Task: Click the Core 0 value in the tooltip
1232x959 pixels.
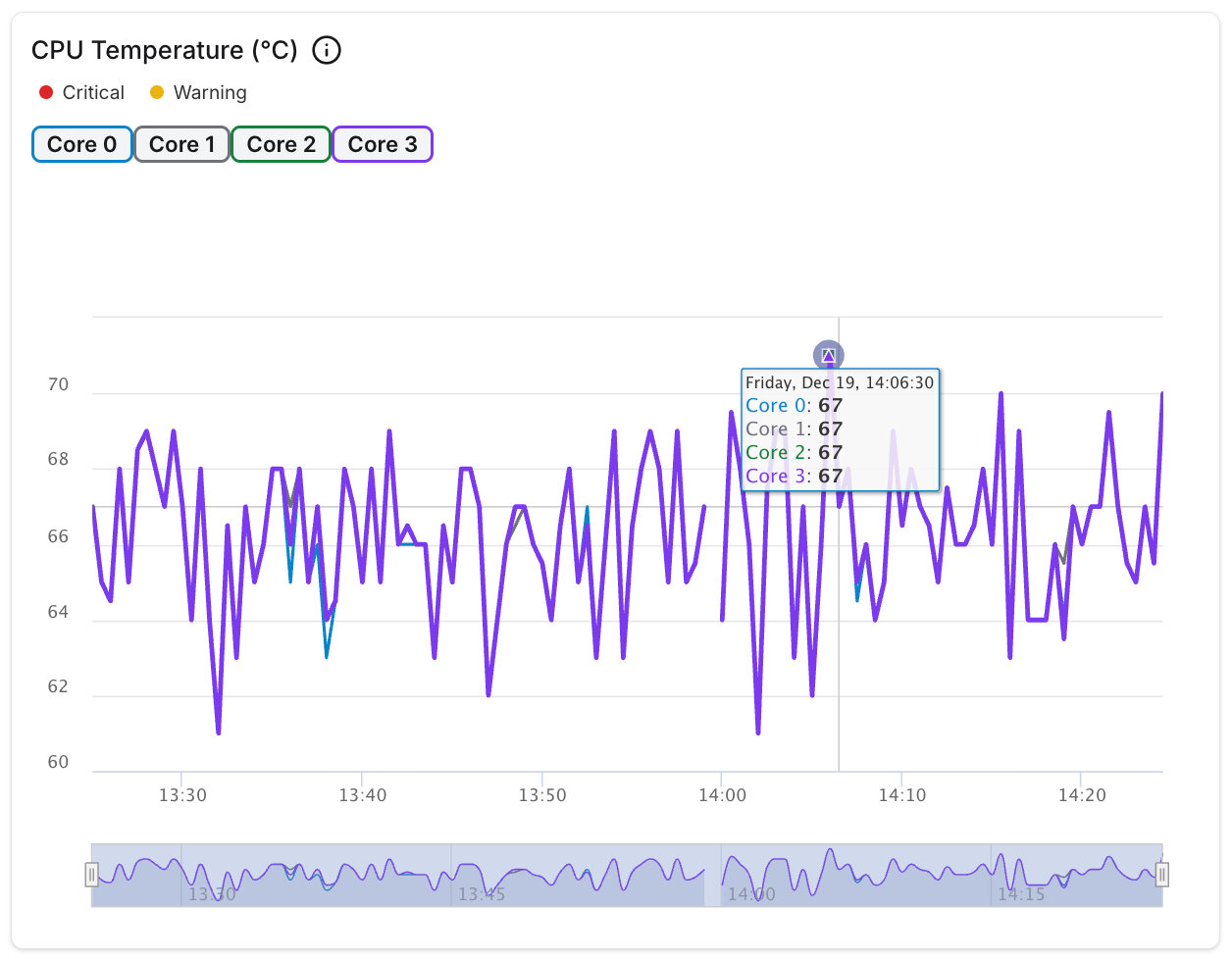Action: [830, 406]
